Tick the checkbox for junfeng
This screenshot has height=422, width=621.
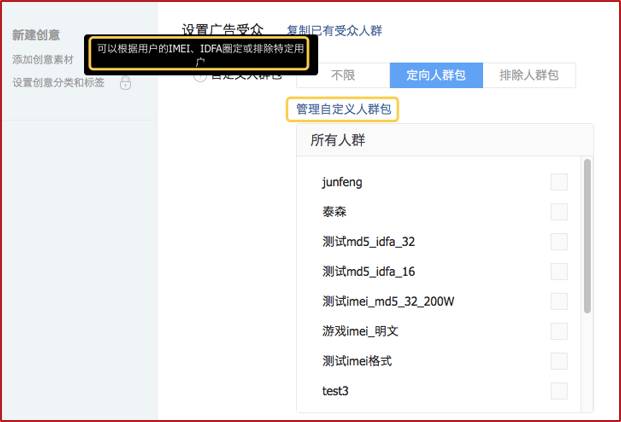[x=559, y=182]
